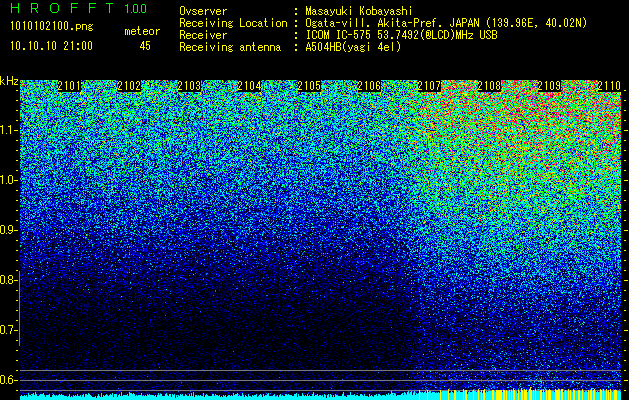The width and height of the screenshot is (629, 400).
Task: Click the 0.7 frequency axis label
Action: pos(7,330)
